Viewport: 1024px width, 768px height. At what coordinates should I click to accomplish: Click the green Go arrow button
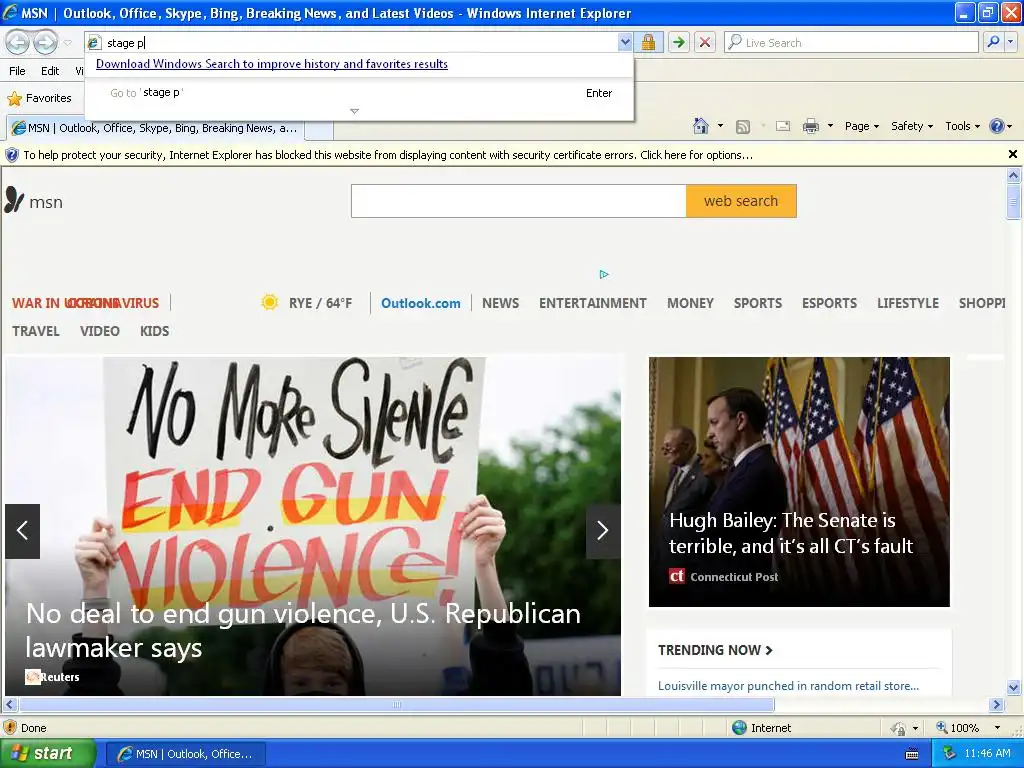point(679,42)
